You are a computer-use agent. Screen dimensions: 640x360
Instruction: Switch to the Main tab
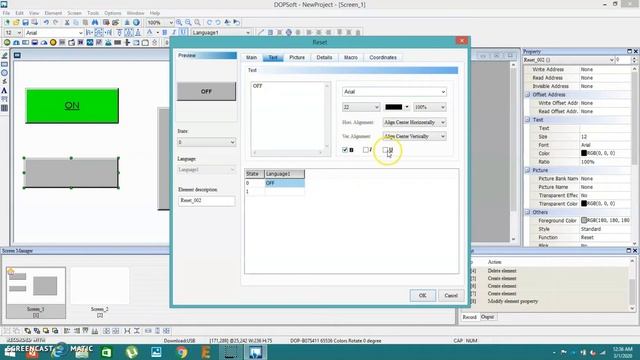(251, 58)
